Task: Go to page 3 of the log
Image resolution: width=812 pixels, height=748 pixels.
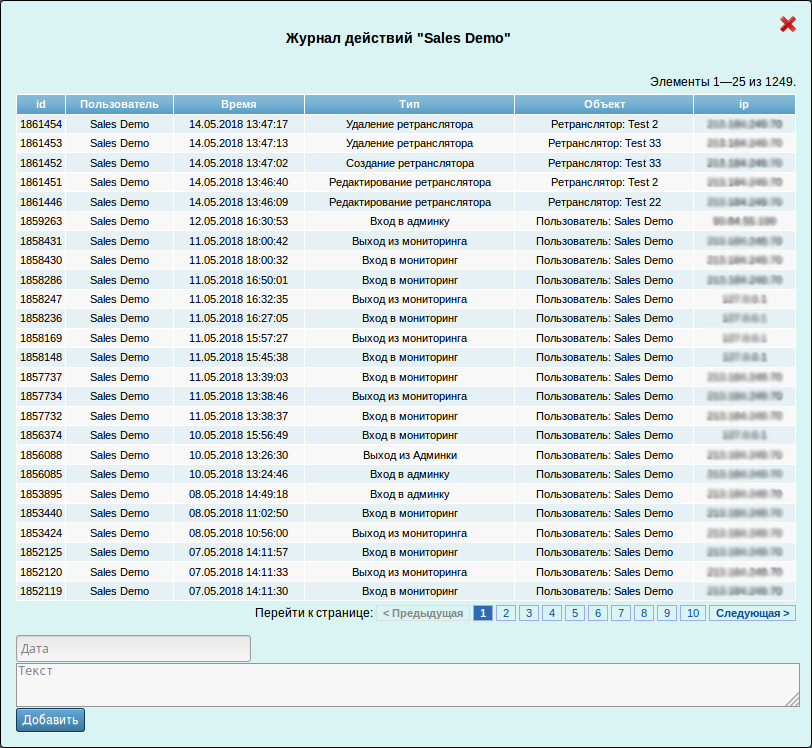Action: pos(529,613)
